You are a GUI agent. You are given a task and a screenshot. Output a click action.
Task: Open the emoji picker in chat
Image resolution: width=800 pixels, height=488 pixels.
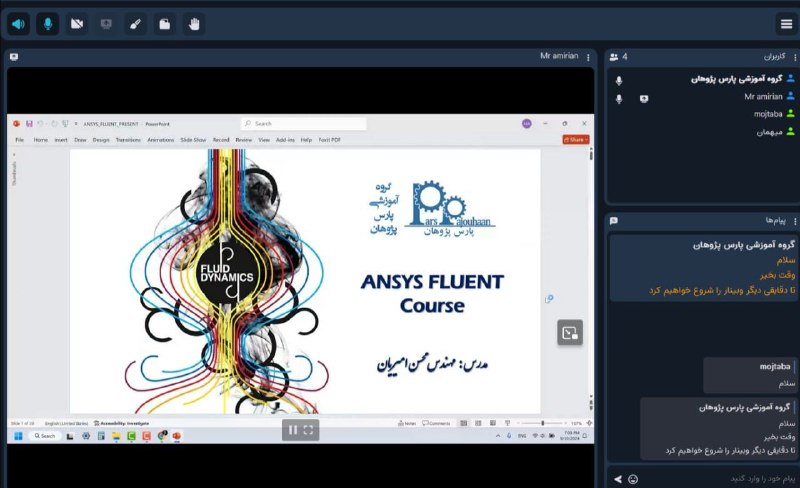[633, 479]
